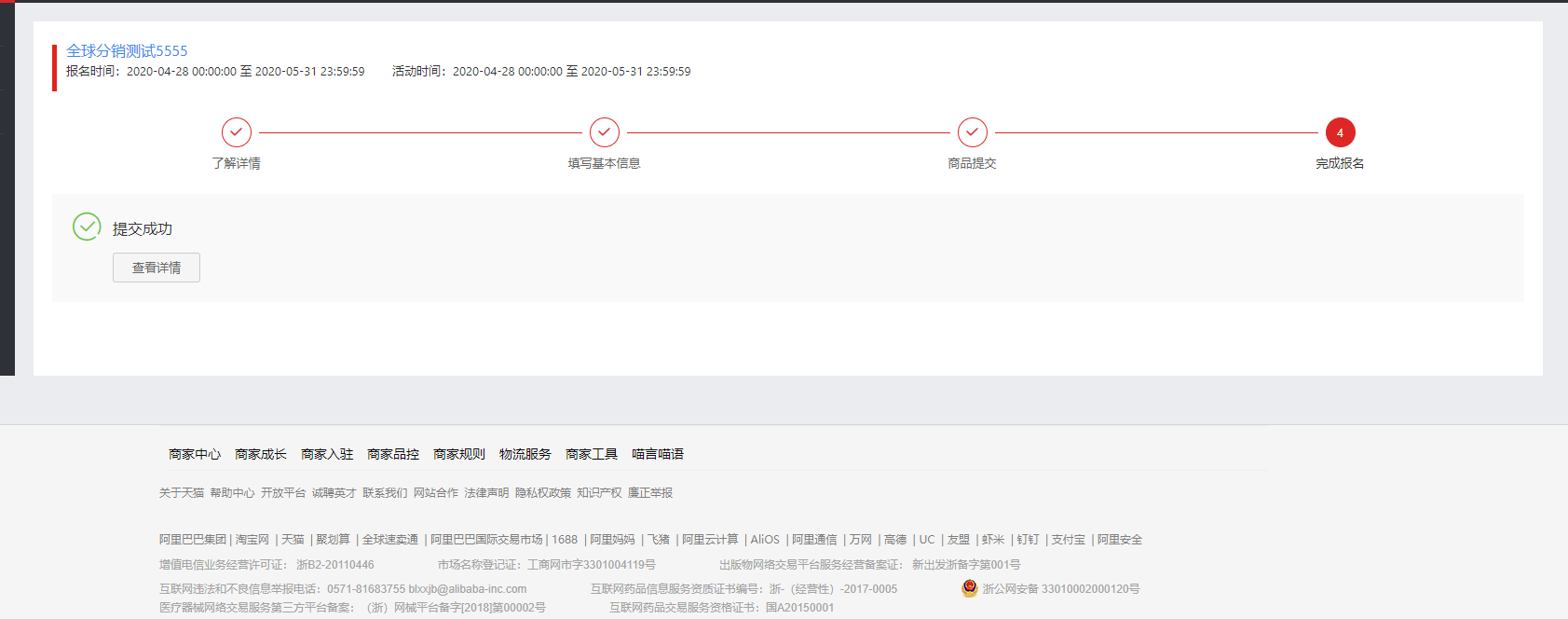Click the step 4 完成报名 circle

click(x=1340, y=132)
